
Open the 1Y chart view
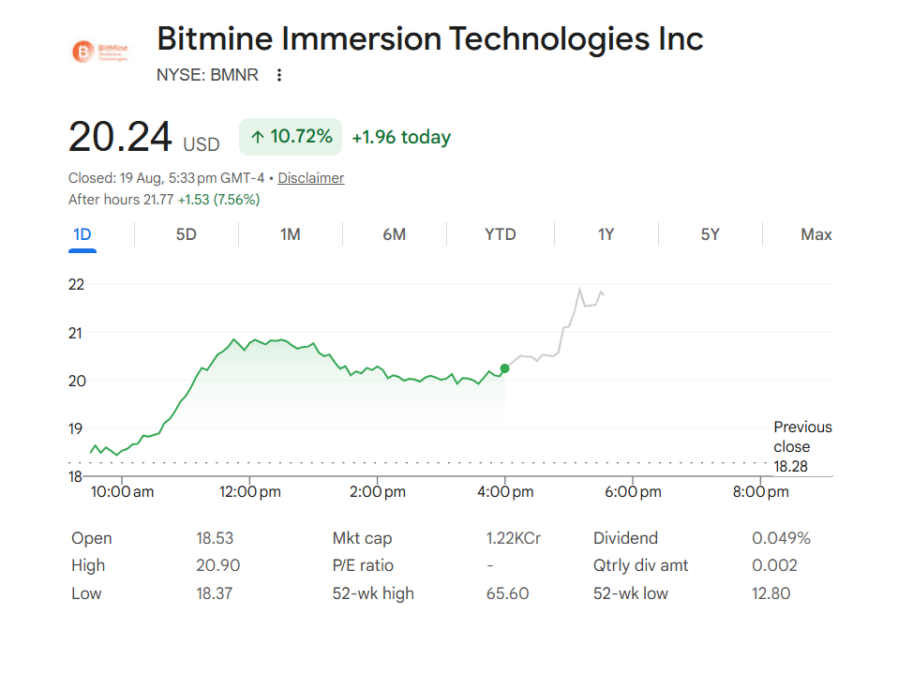606,235
